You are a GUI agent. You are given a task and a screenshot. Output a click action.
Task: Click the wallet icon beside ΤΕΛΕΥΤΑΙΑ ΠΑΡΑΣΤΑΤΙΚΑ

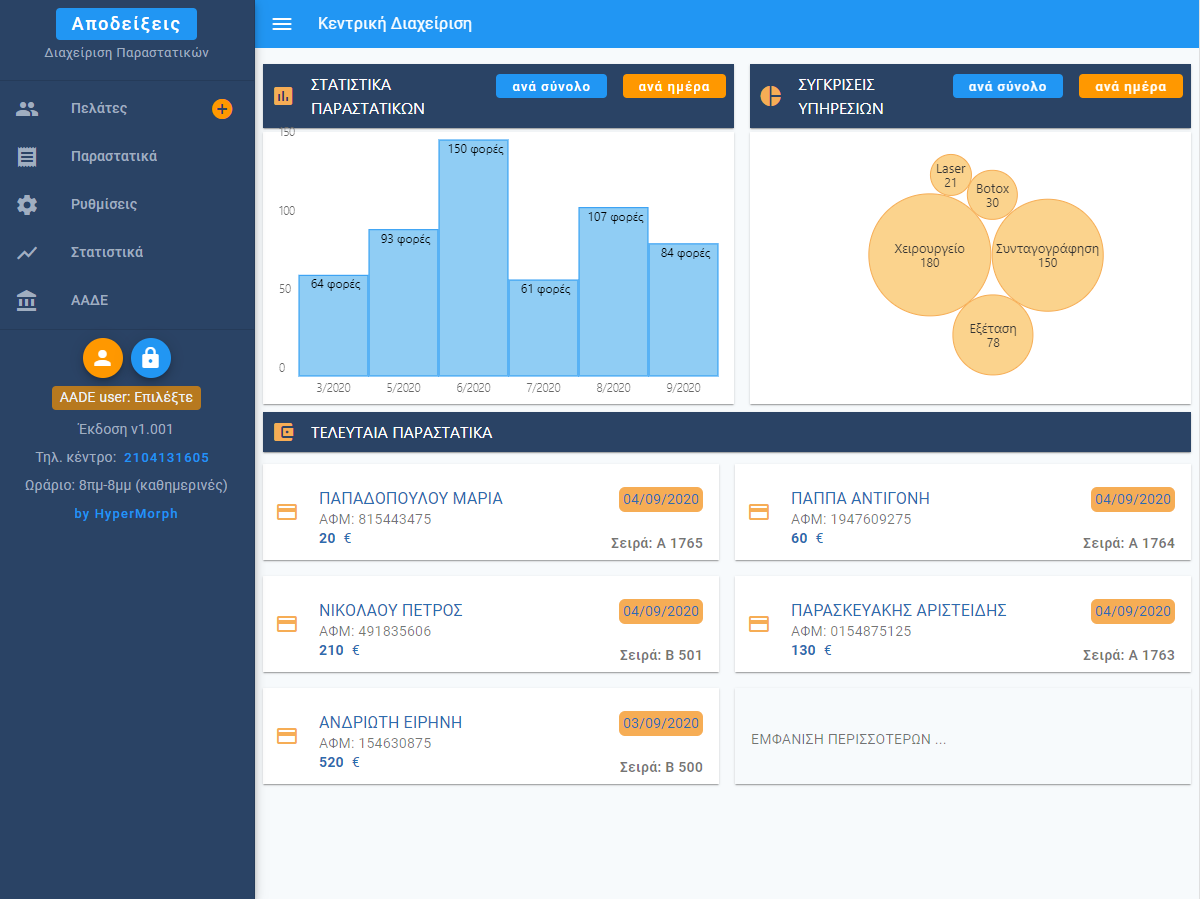(x=283, y=433)
